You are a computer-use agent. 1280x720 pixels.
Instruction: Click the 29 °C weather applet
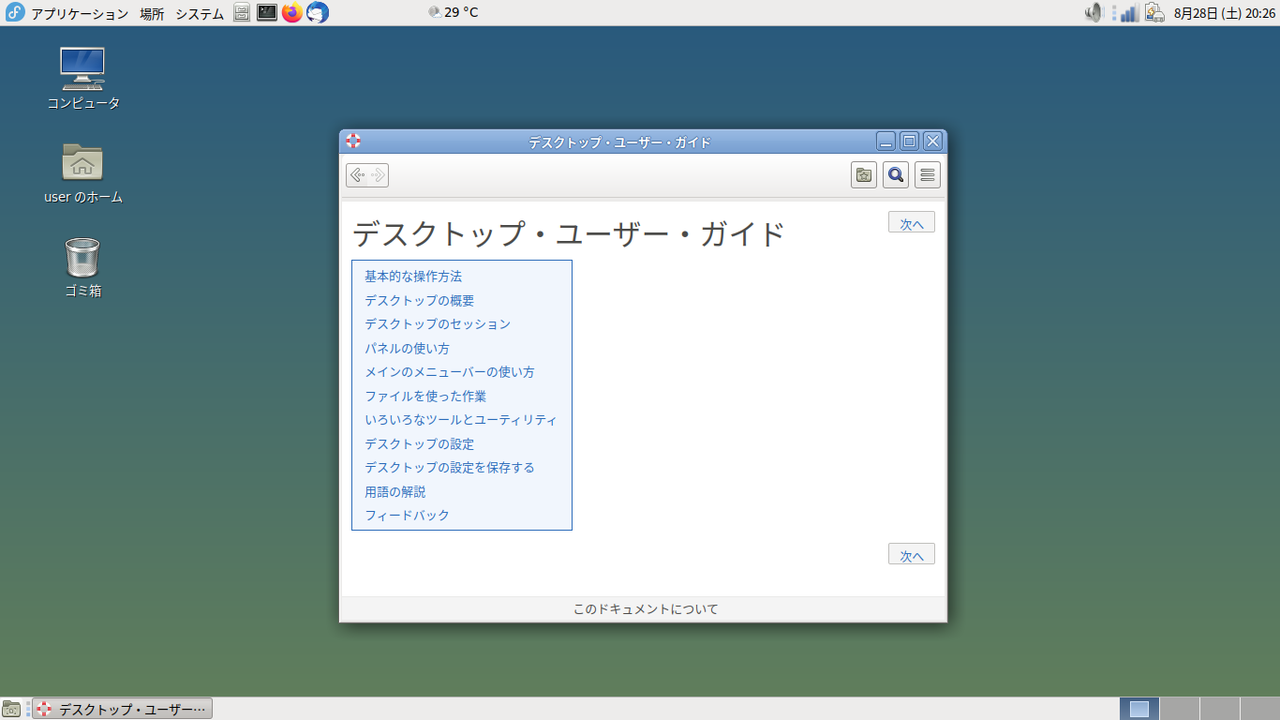point(453,13)
